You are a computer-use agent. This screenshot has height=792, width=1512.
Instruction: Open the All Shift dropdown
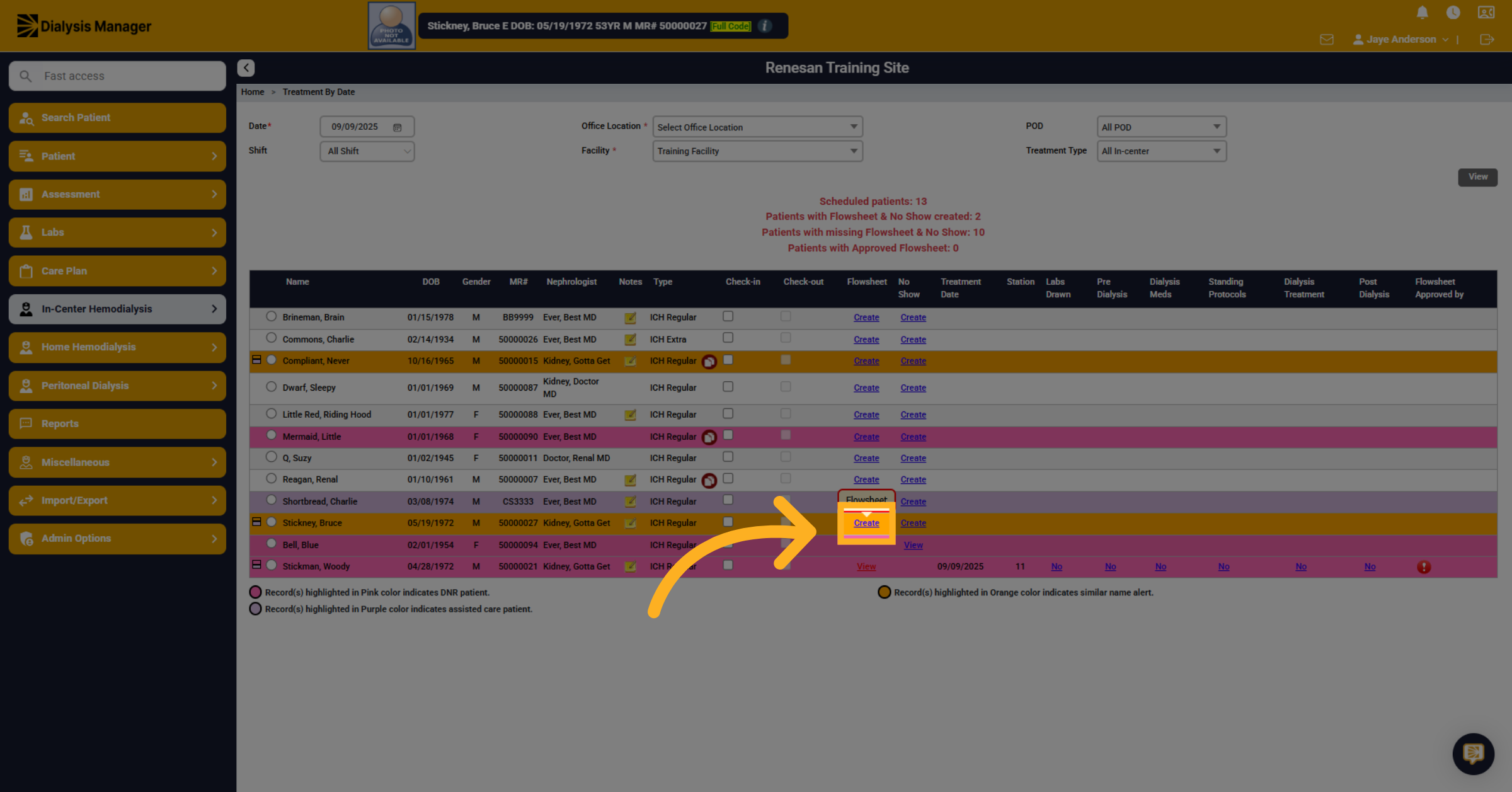click(x=367, y=151)
